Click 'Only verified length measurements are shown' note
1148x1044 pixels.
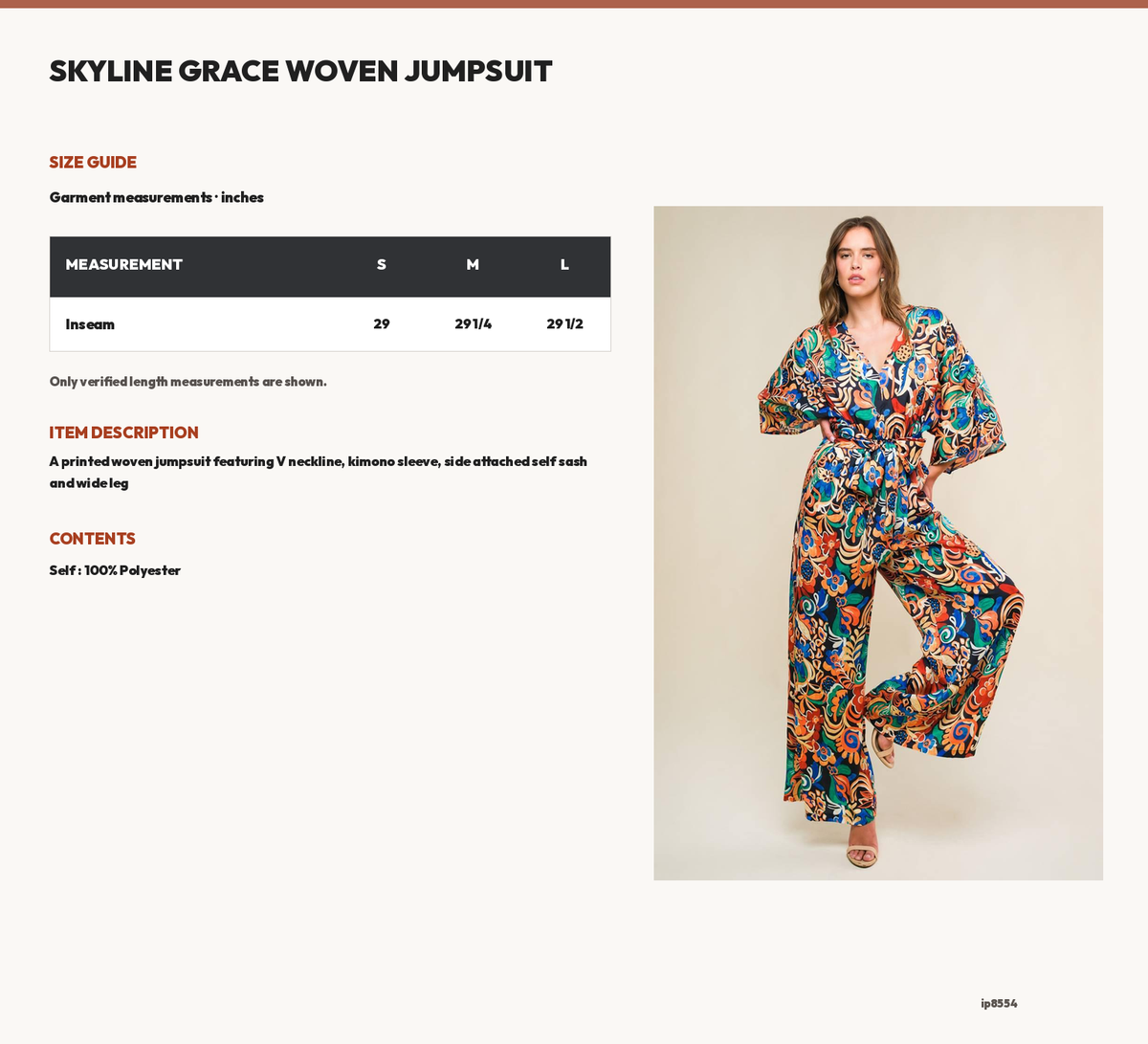click(x=188, y=382)
